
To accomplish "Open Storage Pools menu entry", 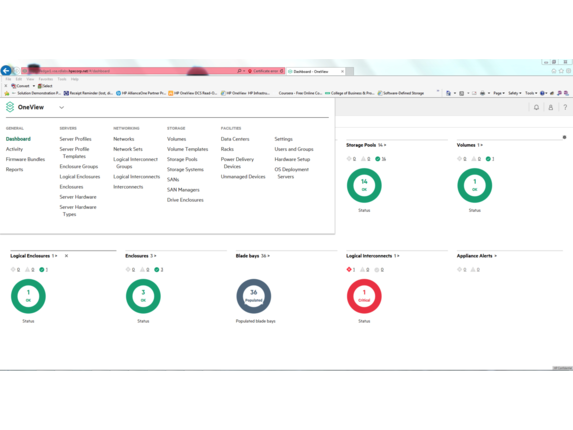I will point(182,159).
